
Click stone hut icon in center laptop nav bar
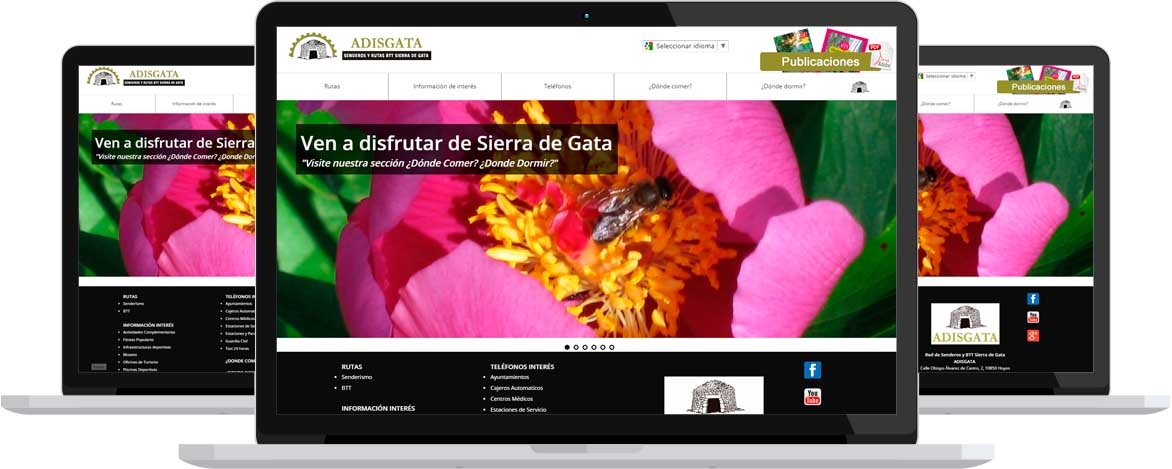[x=859, y=87]
